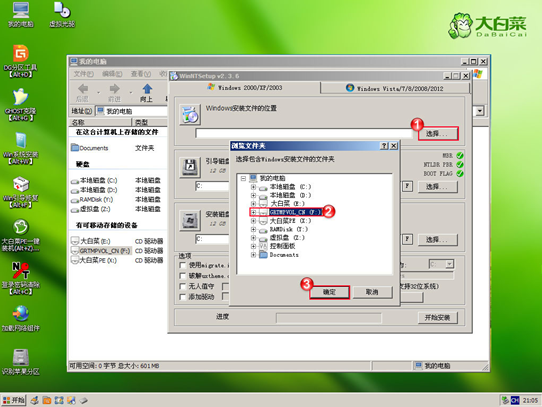Open 登录密码清除 NT key icon
Image resolution: width=542 pixels, height=407 pixels.
(21, 278)
